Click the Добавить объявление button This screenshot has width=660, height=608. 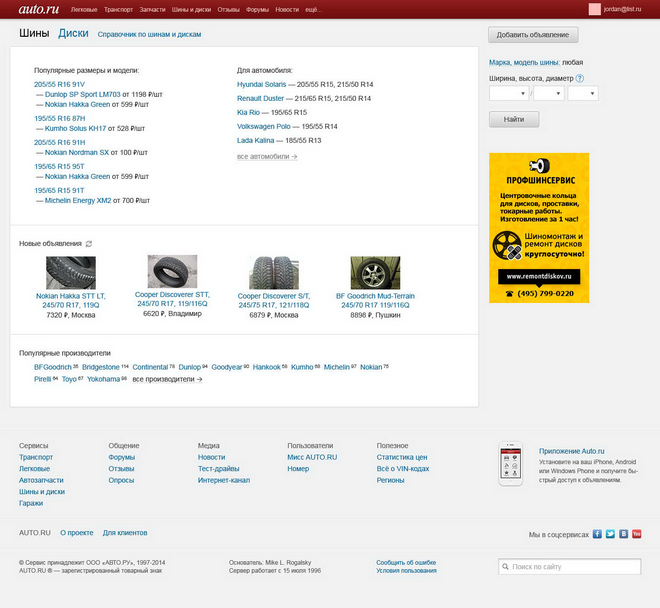(533, 35)
